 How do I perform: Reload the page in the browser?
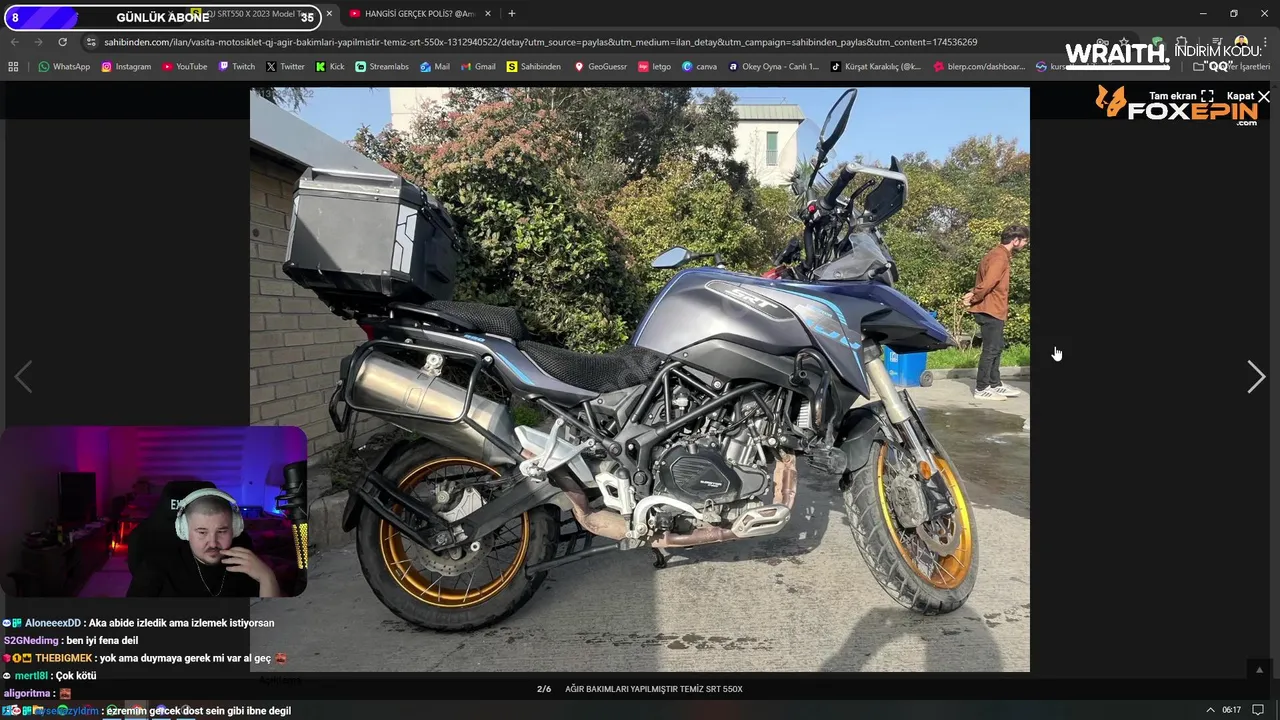pyautogui.click(x=62, y=42)
